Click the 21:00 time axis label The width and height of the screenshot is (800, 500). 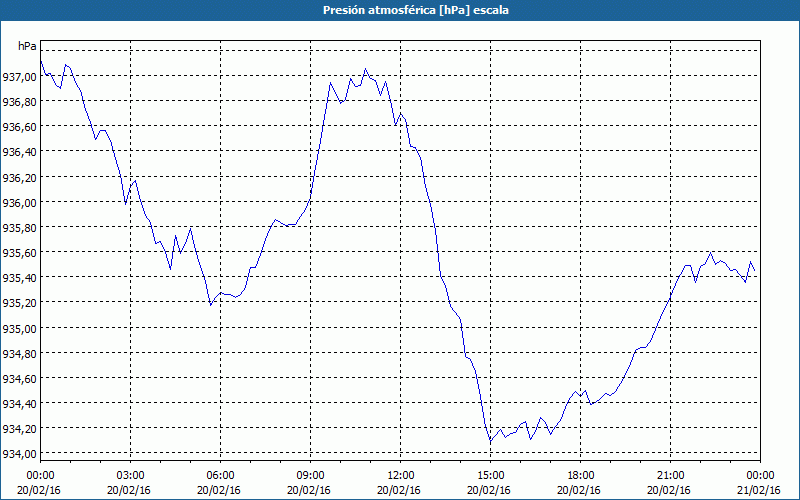[x=670, y=476]
